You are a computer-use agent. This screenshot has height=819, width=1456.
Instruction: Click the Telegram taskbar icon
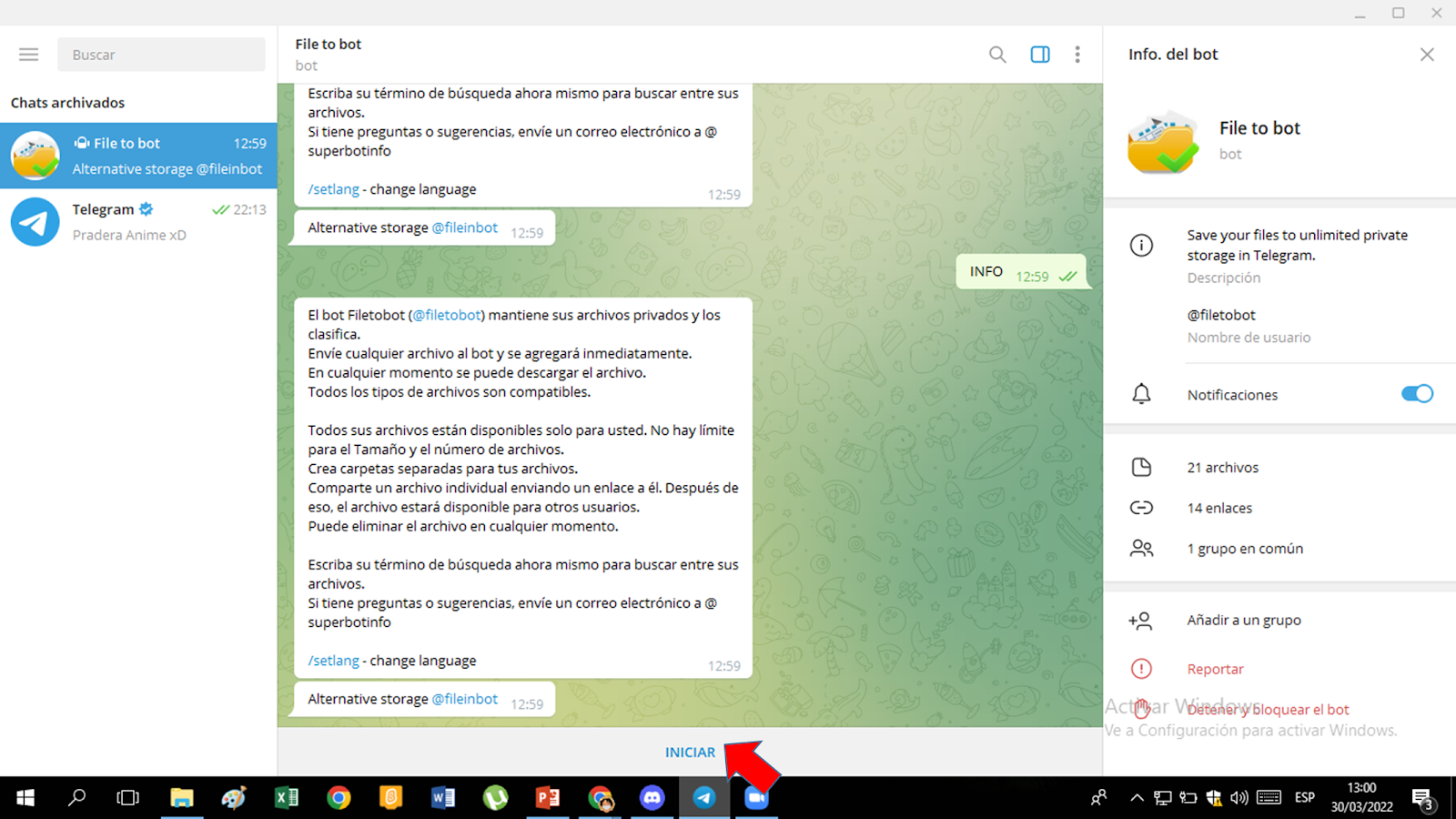tap(704, 798)
